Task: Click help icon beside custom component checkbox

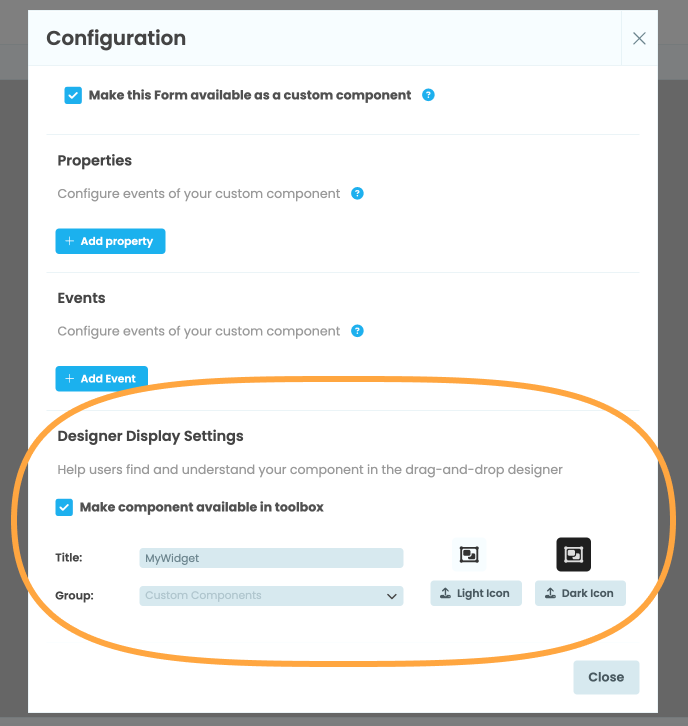Action: pyautogui.click(x=428, y=95)
